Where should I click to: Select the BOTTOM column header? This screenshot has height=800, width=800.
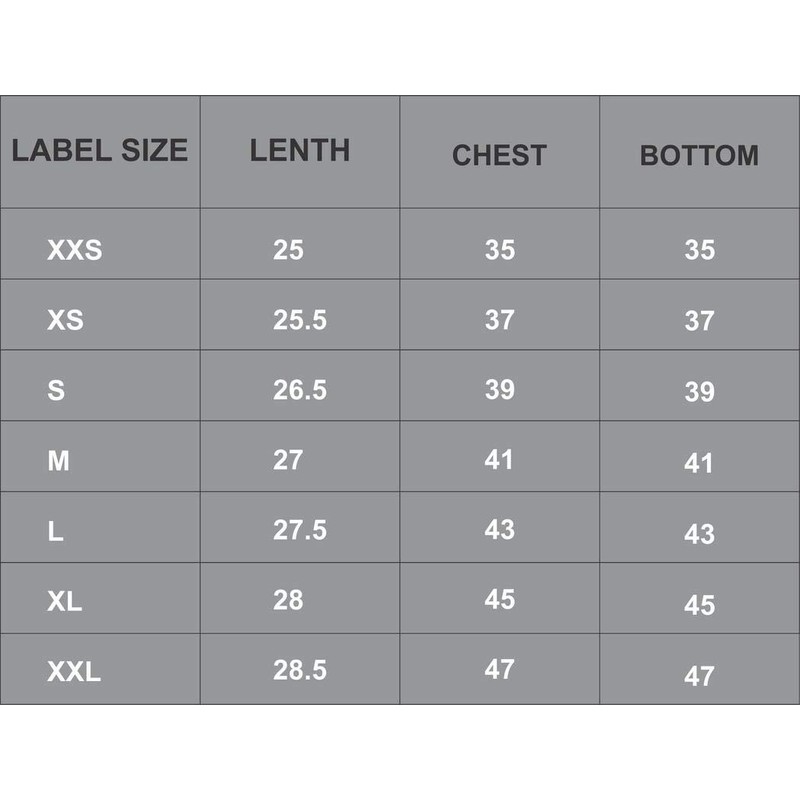699,156
